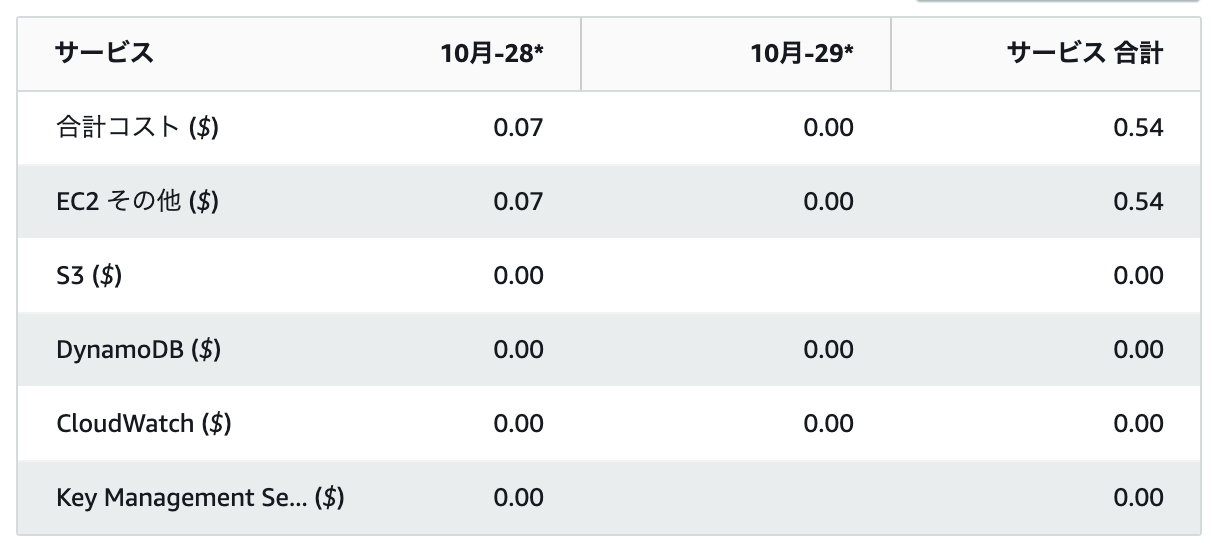Click the サービス column header
The width and height of the screenshot is (1214, 548).
105,54
